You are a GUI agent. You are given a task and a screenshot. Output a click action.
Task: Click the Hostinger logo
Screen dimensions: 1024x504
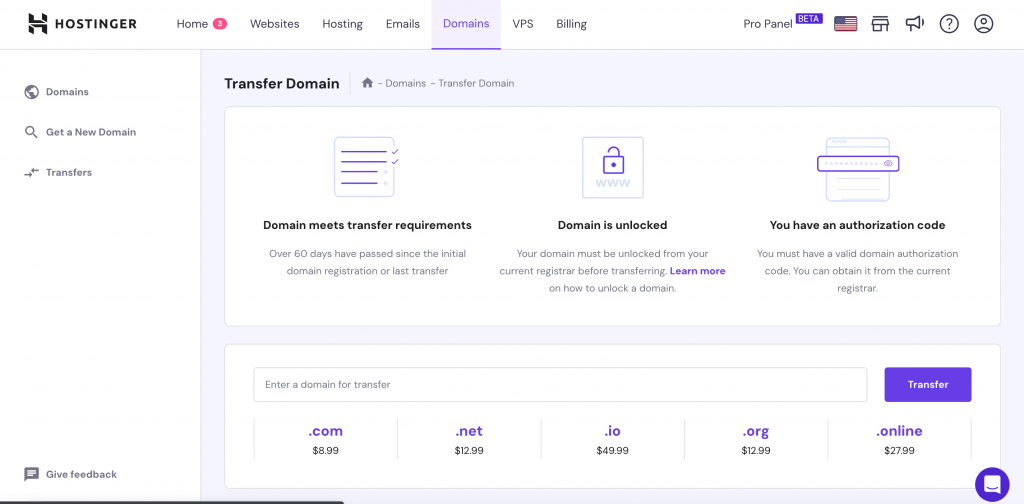[x=82, y=23]
